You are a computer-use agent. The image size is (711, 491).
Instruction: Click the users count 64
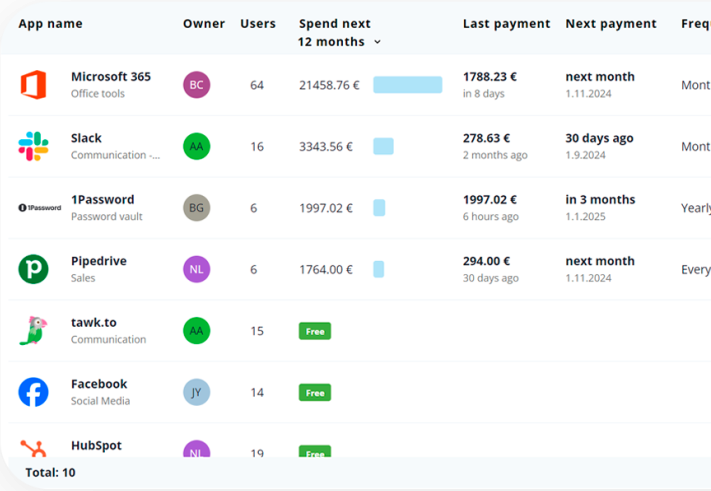tap(257, 85)
